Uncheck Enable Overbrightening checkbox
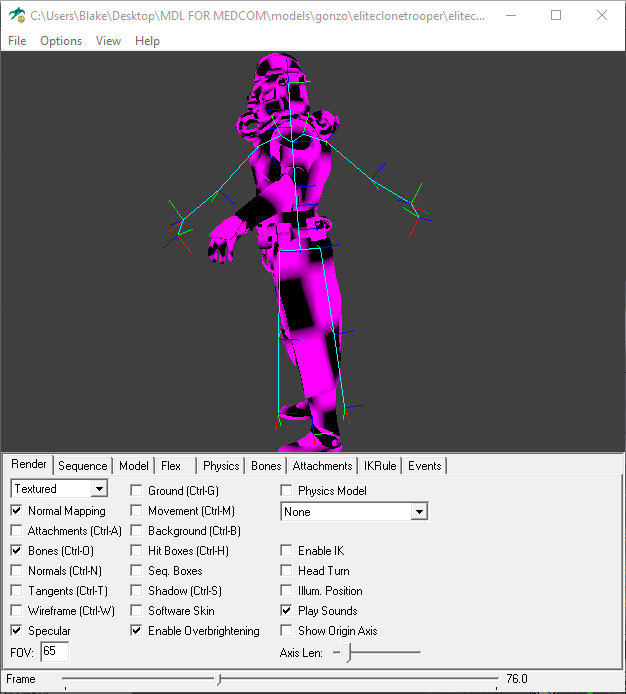 136,630
